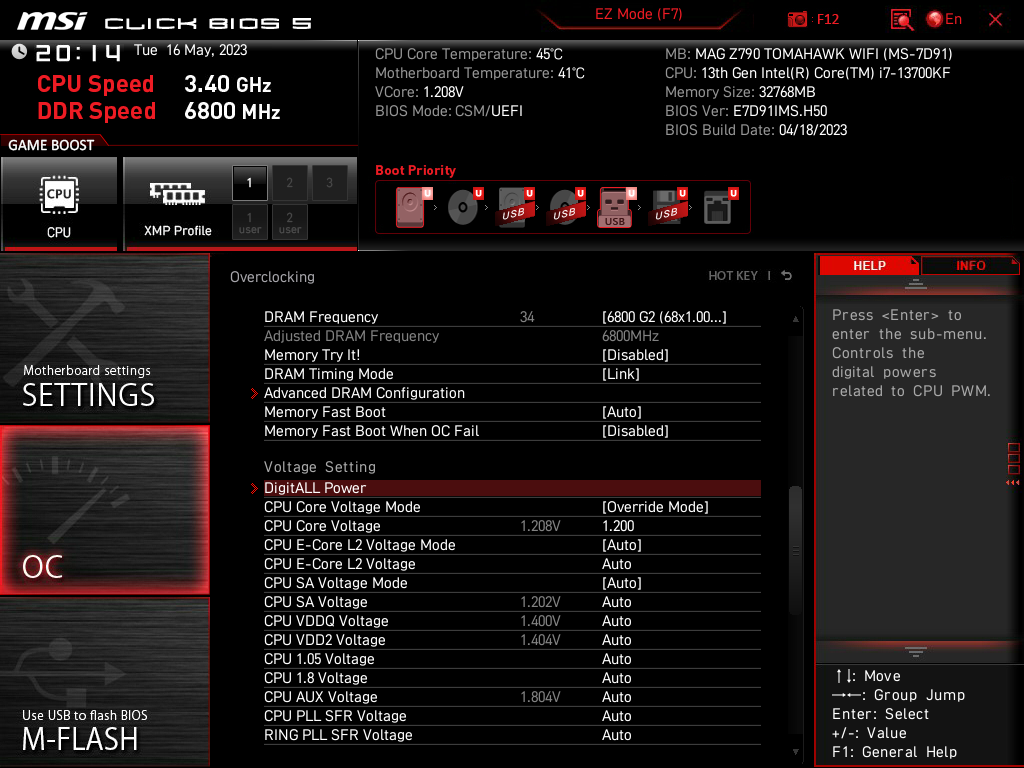The image size is (1024, 768).
Task: Select XMP profile 1
Action: 249,183
